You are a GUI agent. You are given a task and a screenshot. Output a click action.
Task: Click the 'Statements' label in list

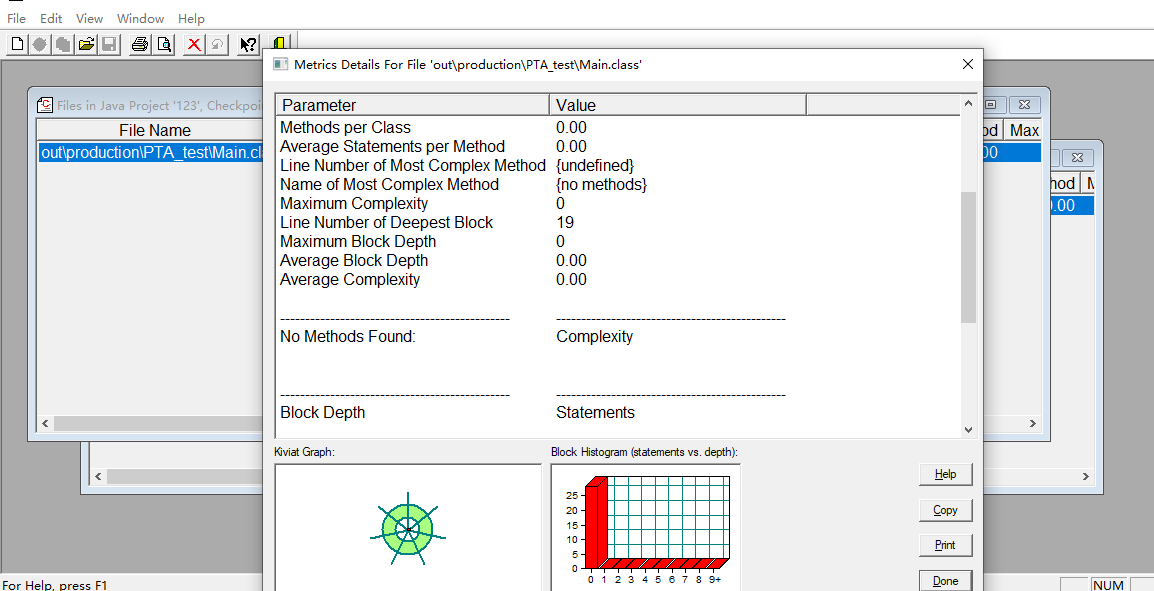point(595,413)
